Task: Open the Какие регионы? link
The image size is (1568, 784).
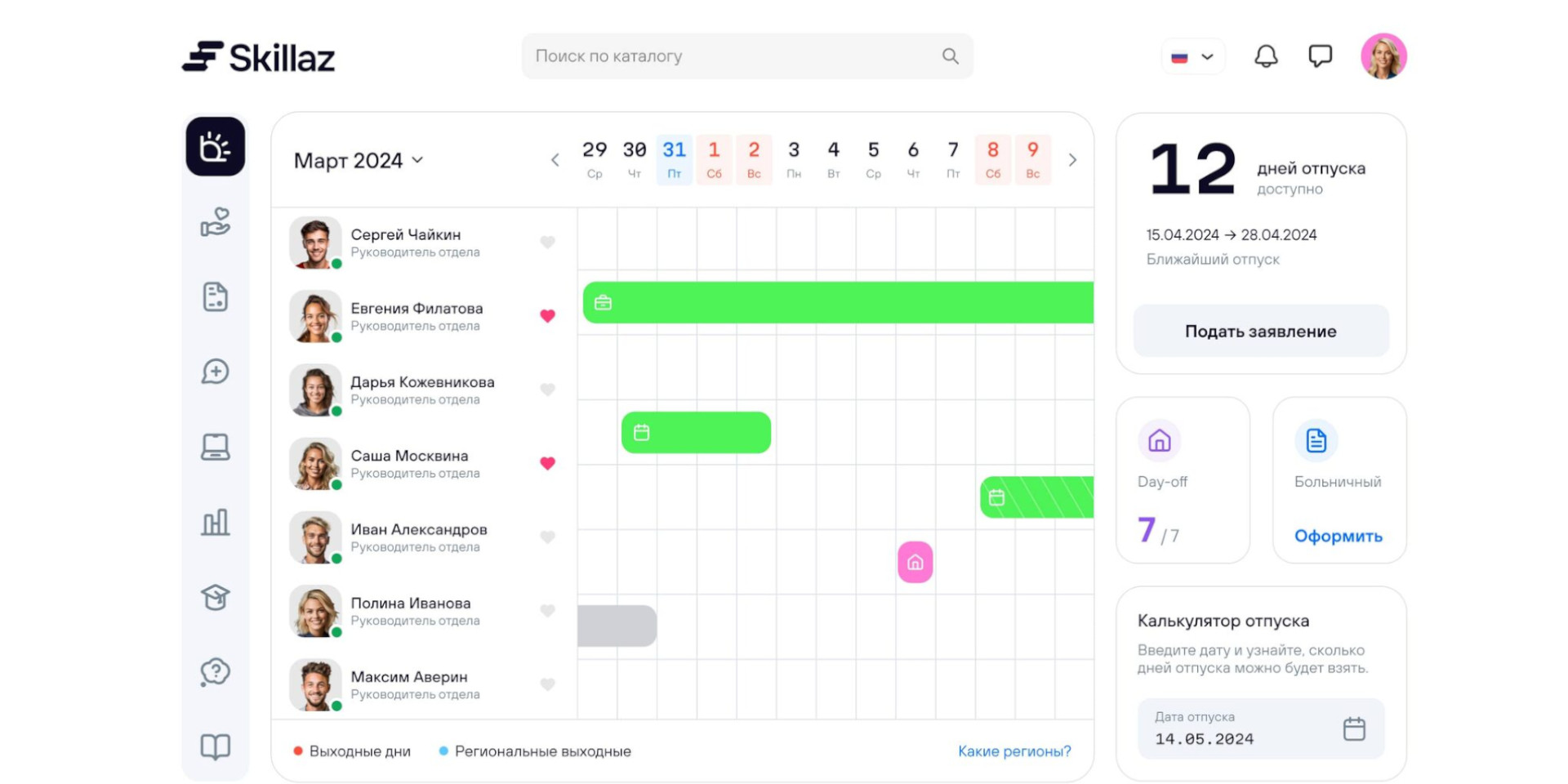Action: tap(1013, 751)
